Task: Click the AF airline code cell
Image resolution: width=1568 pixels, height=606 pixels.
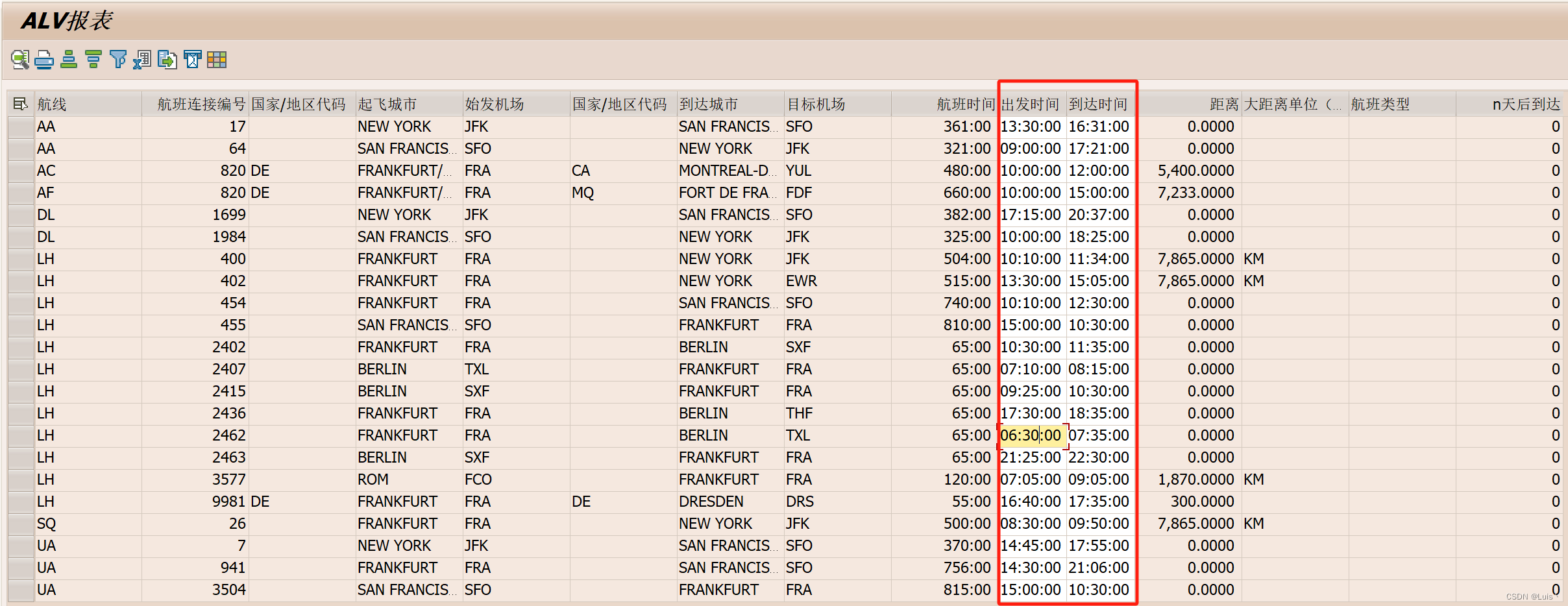Action: tap(88, 193)
